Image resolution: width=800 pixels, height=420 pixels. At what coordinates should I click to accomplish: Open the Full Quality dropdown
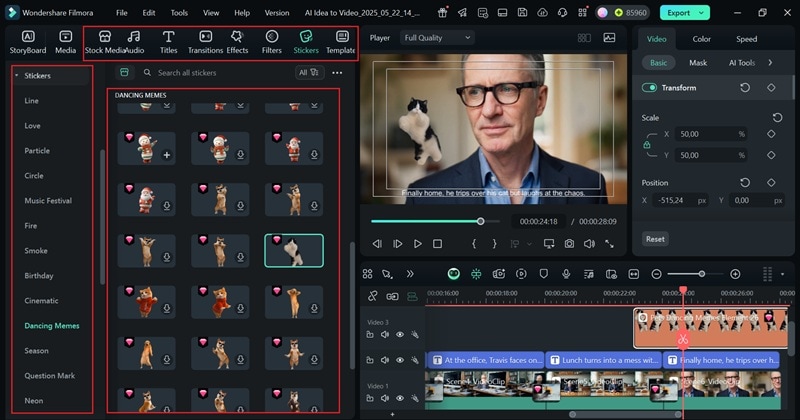tap(437, 38)
